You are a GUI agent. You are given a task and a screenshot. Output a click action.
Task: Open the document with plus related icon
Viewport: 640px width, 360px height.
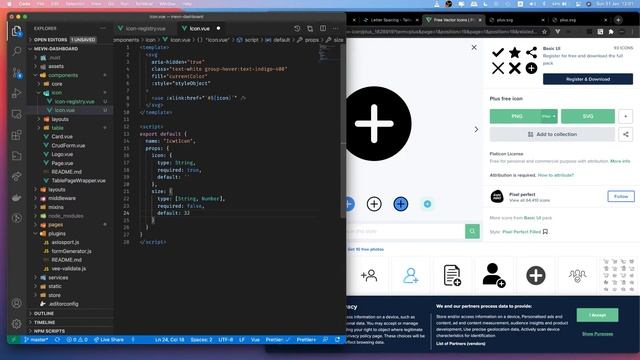click(x=452, y=275)
